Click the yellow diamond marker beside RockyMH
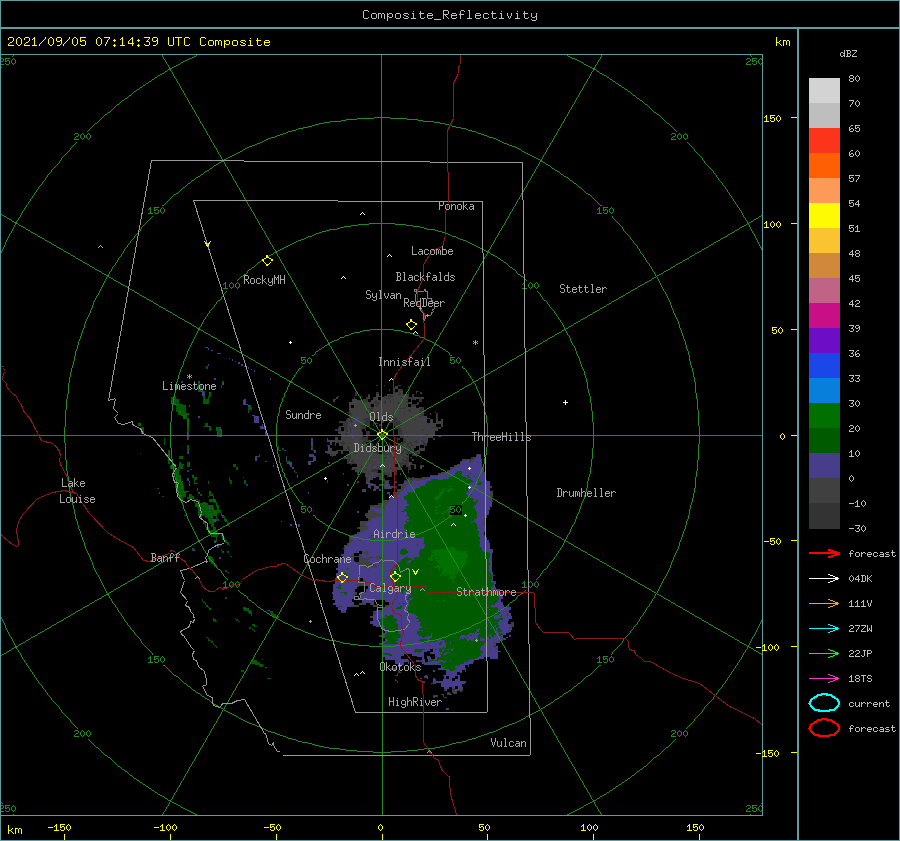 (x=267, y=261)
